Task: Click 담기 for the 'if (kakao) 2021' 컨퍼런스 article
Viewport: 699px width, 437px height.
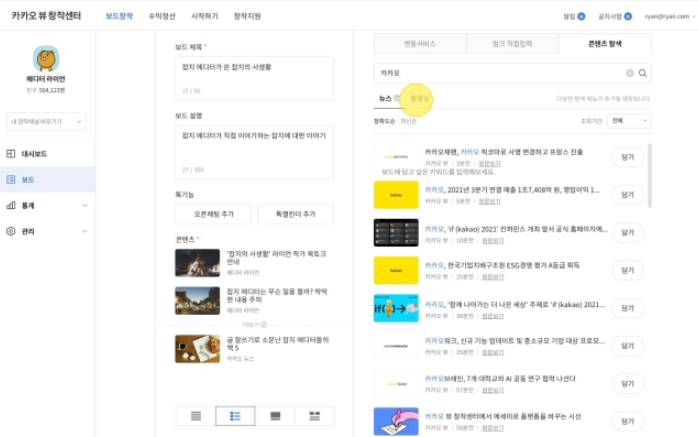Action: coord(628,232)
